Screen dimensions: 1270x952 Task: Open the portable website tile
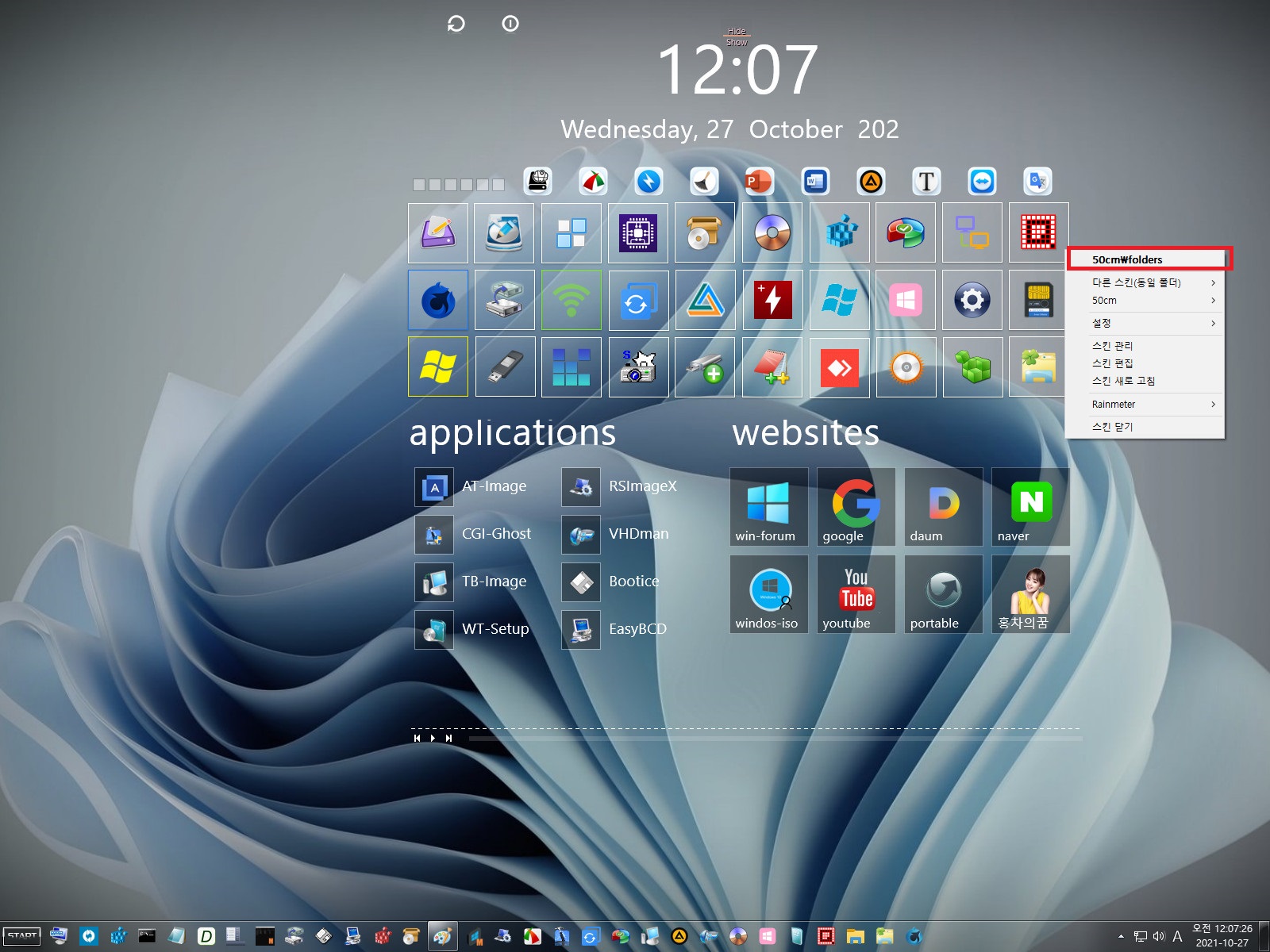pyautogui.click(x=944, y=594)
